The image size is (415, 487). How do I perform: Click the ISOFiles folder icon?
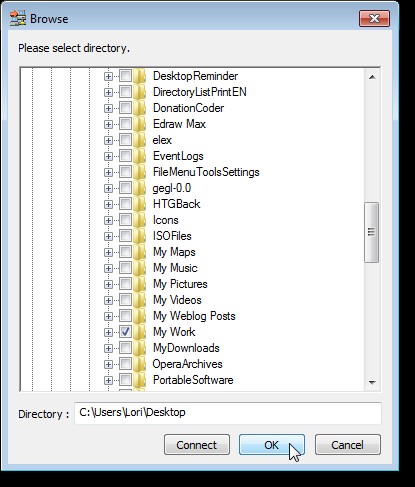[139, 236]
